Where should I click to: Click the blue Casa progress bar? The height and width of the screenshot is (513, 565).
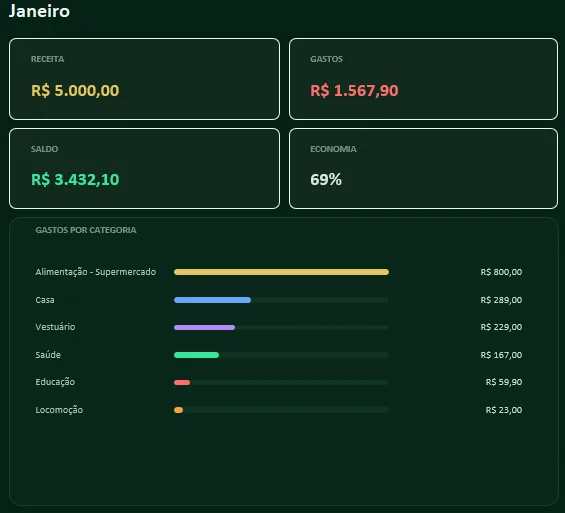click(x=212, y=300)
